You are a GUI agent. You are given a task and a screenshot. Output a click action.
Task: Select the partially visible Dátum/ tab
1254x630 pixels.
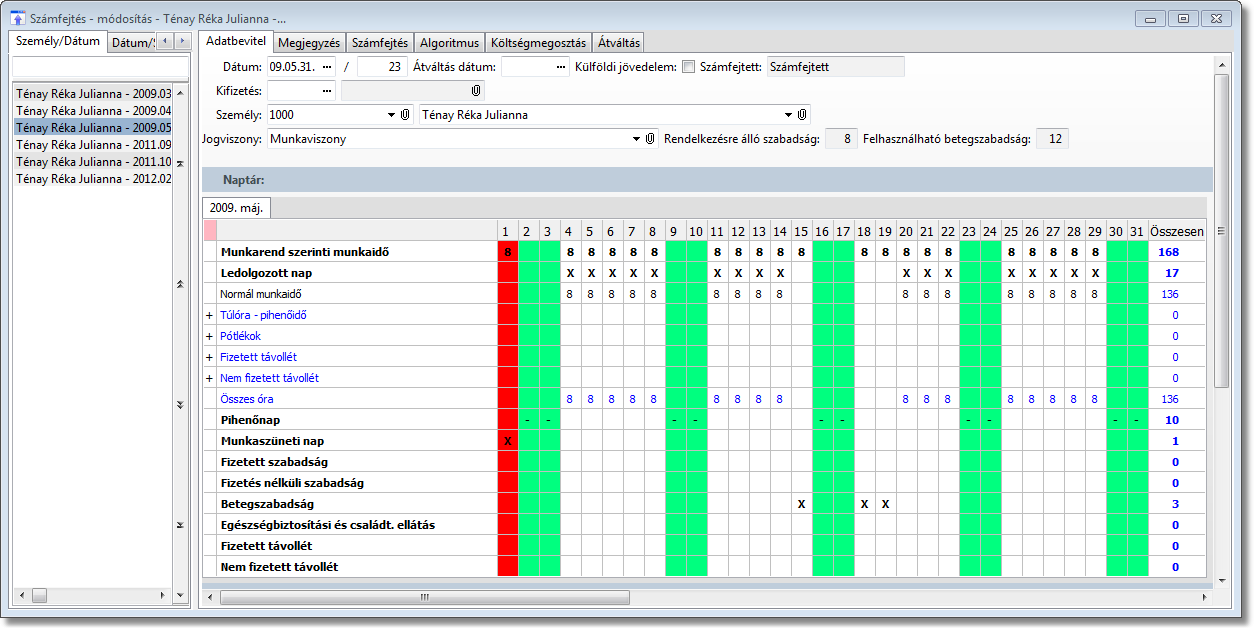(x=132, y=43)
